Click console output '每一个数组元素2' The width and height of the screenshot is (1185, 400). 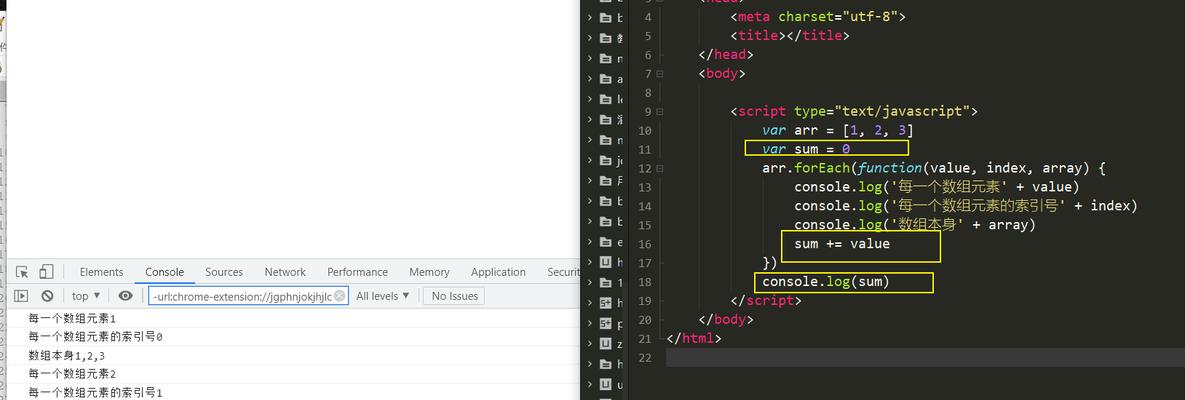pyautogui.click(x=73, y=374)
